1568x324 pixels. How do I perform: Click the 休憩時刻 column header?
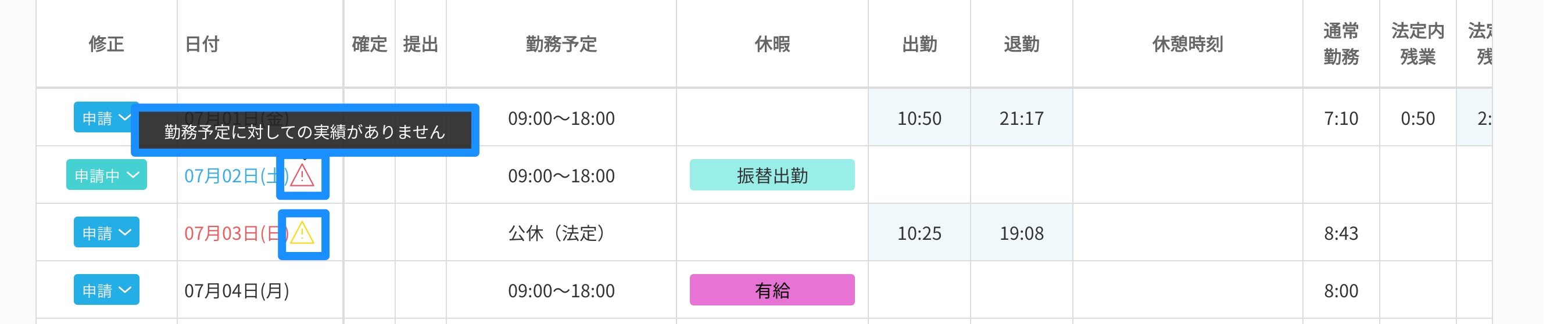pos(1187,44)
